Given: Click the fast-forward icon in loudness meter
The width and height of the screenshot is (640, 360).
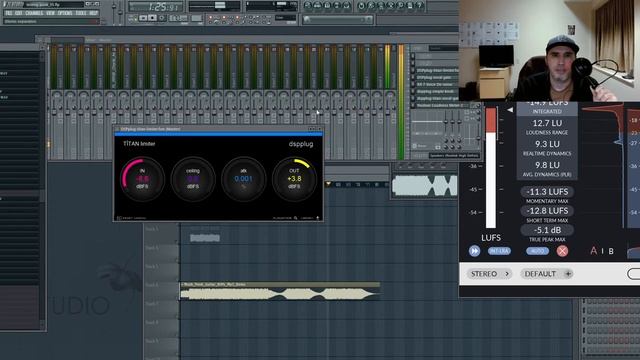Looking at the screenshot, I should pyautogui.click(x=474, y=251).
